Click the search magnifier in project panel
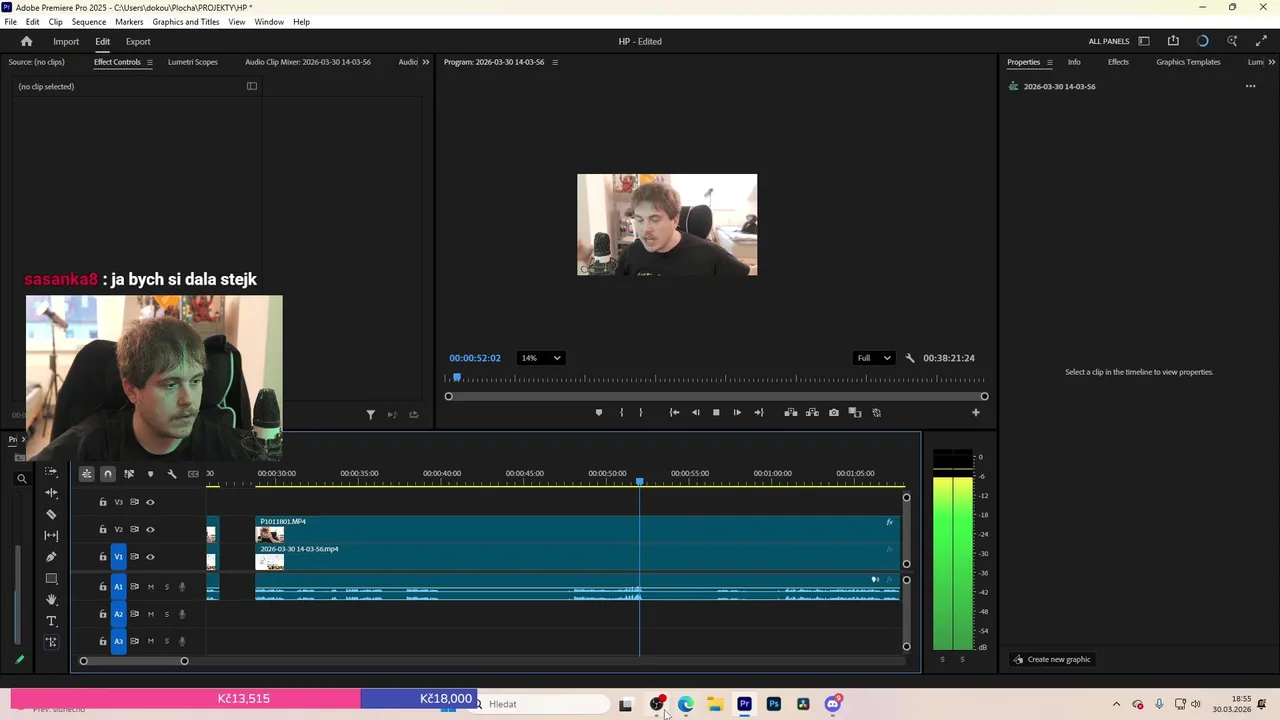The image size is (1280, 720). click(x=21, y=479)
